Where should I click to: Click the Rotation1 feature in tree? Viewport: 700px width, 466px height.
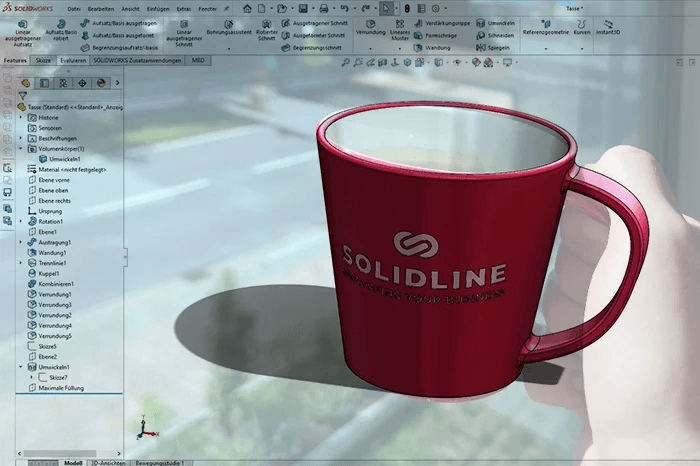pyautogui.click(x=50, y=221)
